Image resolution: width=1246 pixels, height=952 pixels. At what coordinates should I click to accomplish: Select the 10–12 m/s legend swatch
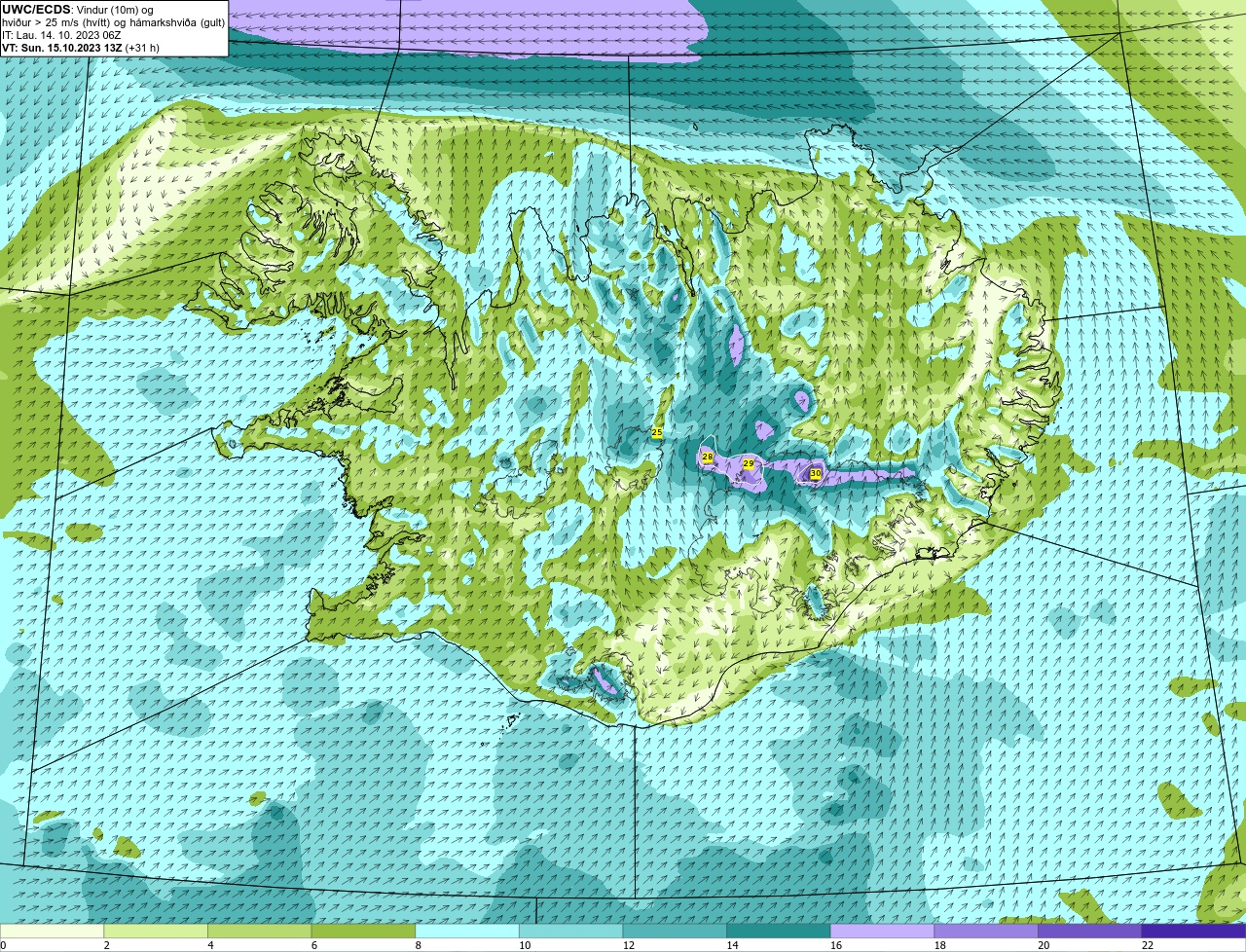point(571,931)
